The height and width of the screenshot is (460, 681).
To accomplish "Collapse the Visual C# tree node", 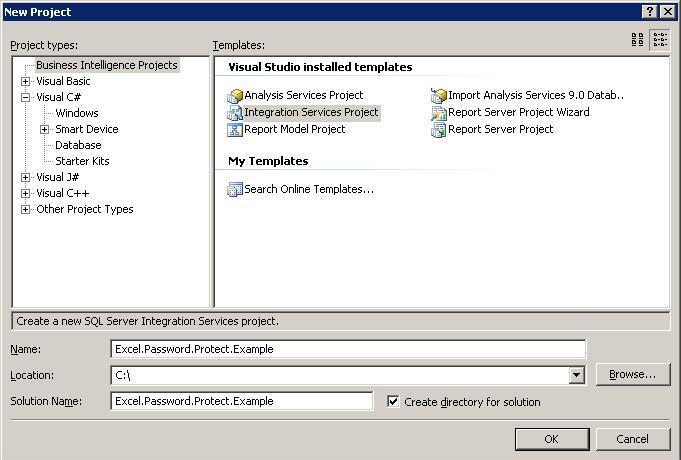I will point(26,97).
